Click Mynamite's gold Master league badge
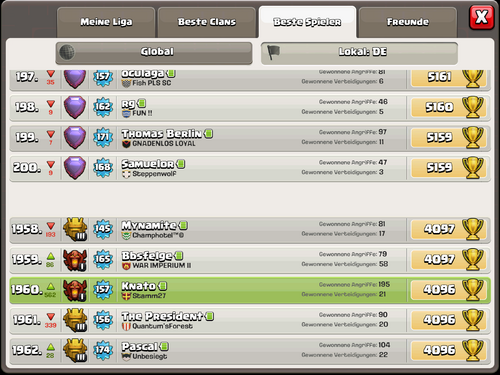The height and width of the screenshot is (375, 500). [x=75, y=229]
